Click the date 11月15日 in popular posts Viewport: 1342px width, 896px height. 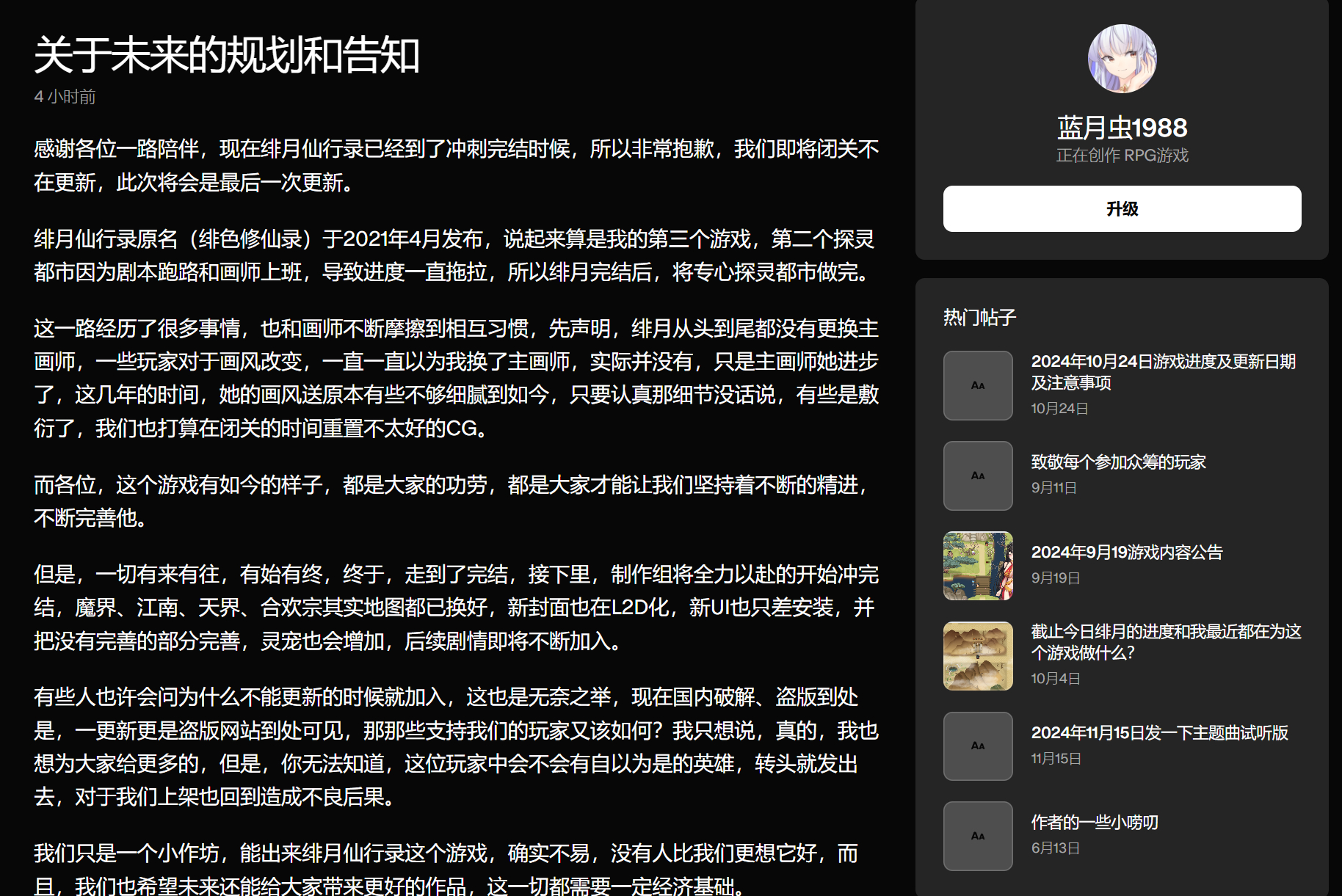click(1056, 759)
